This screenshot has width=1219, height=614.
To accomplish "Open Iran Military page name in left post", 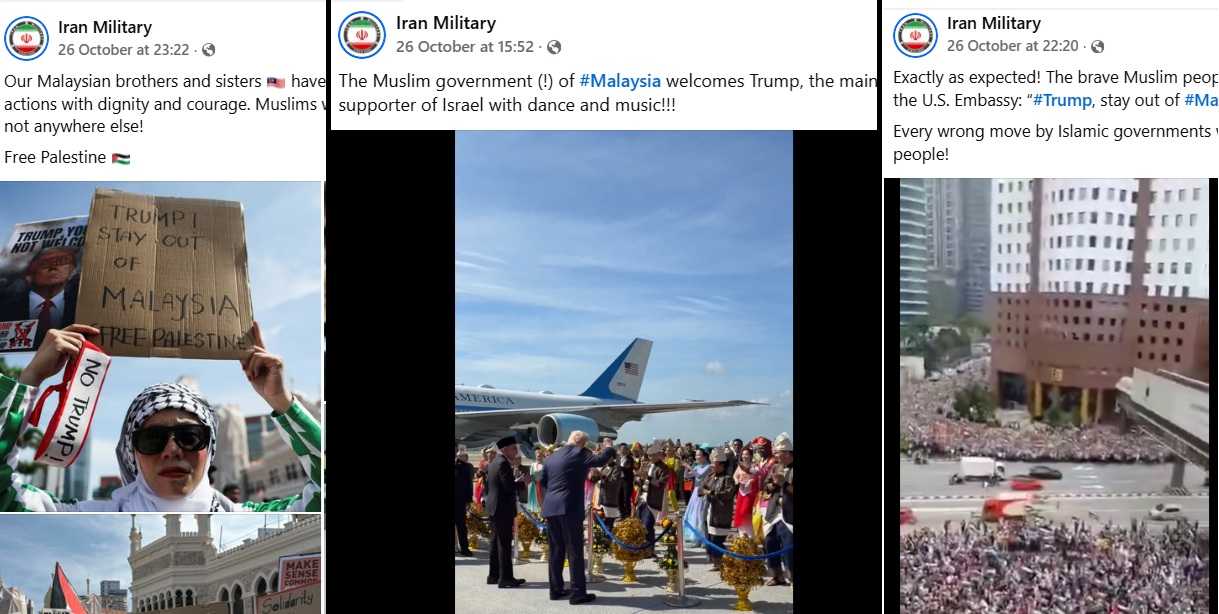I will coord(105,27).
